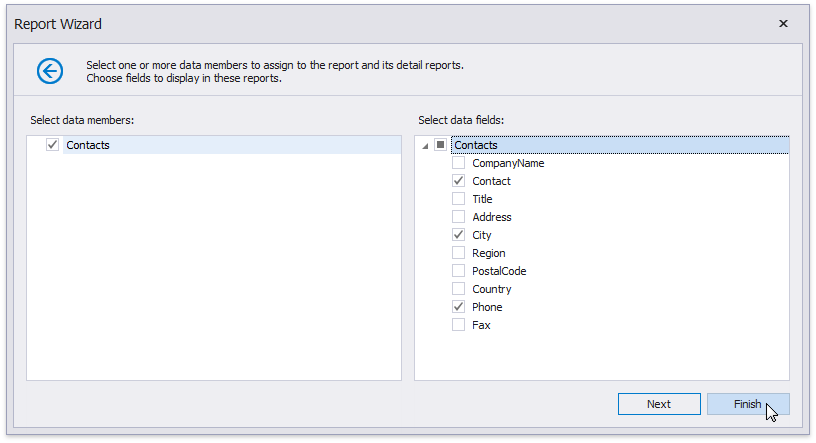Viewport: 816px width, 443px height.
Task: Enable the CompanyName field checkbox
Action: [459, 163]
